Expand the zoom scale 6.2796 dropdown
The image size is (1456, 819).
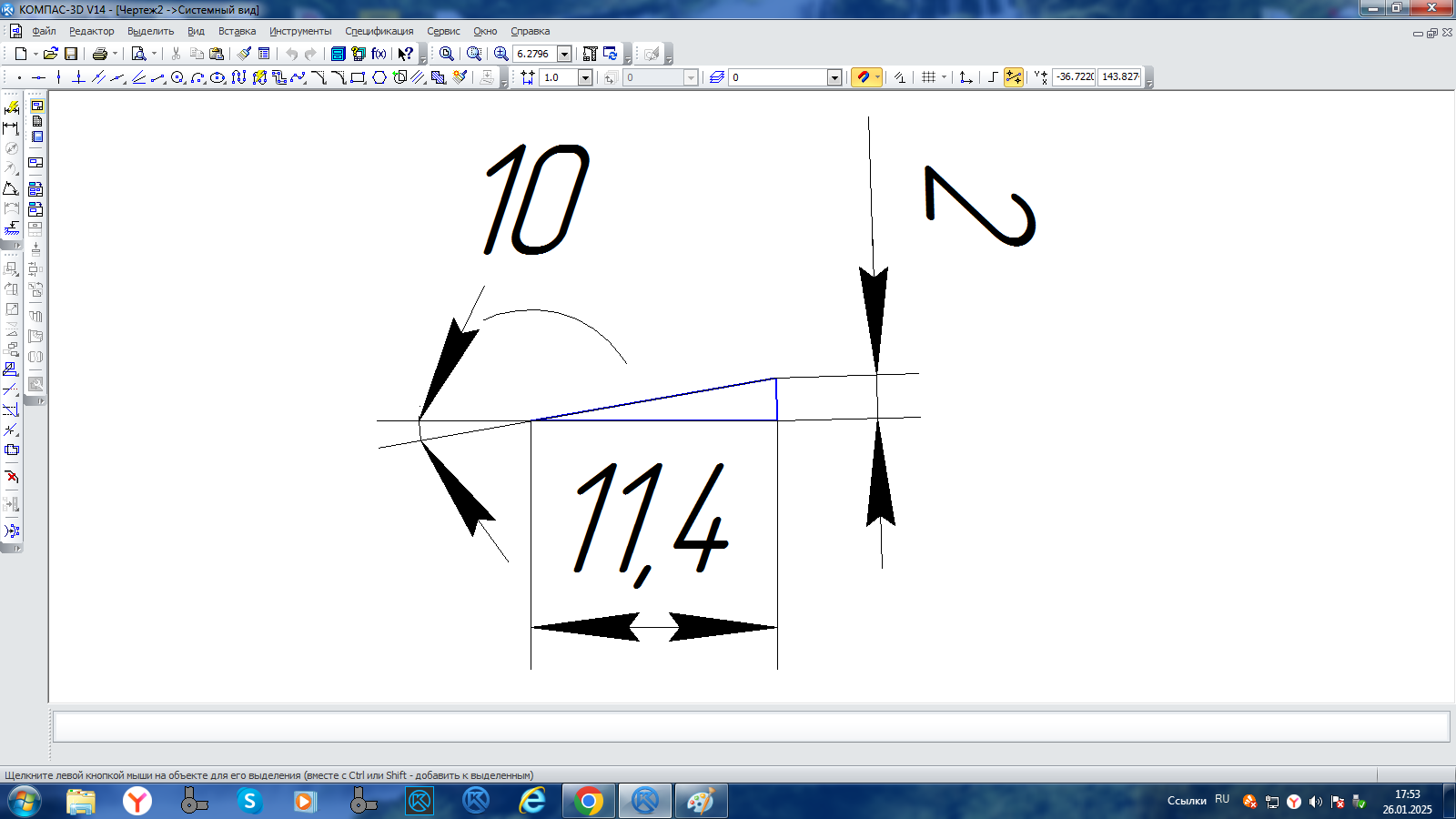tap(564, 54)
